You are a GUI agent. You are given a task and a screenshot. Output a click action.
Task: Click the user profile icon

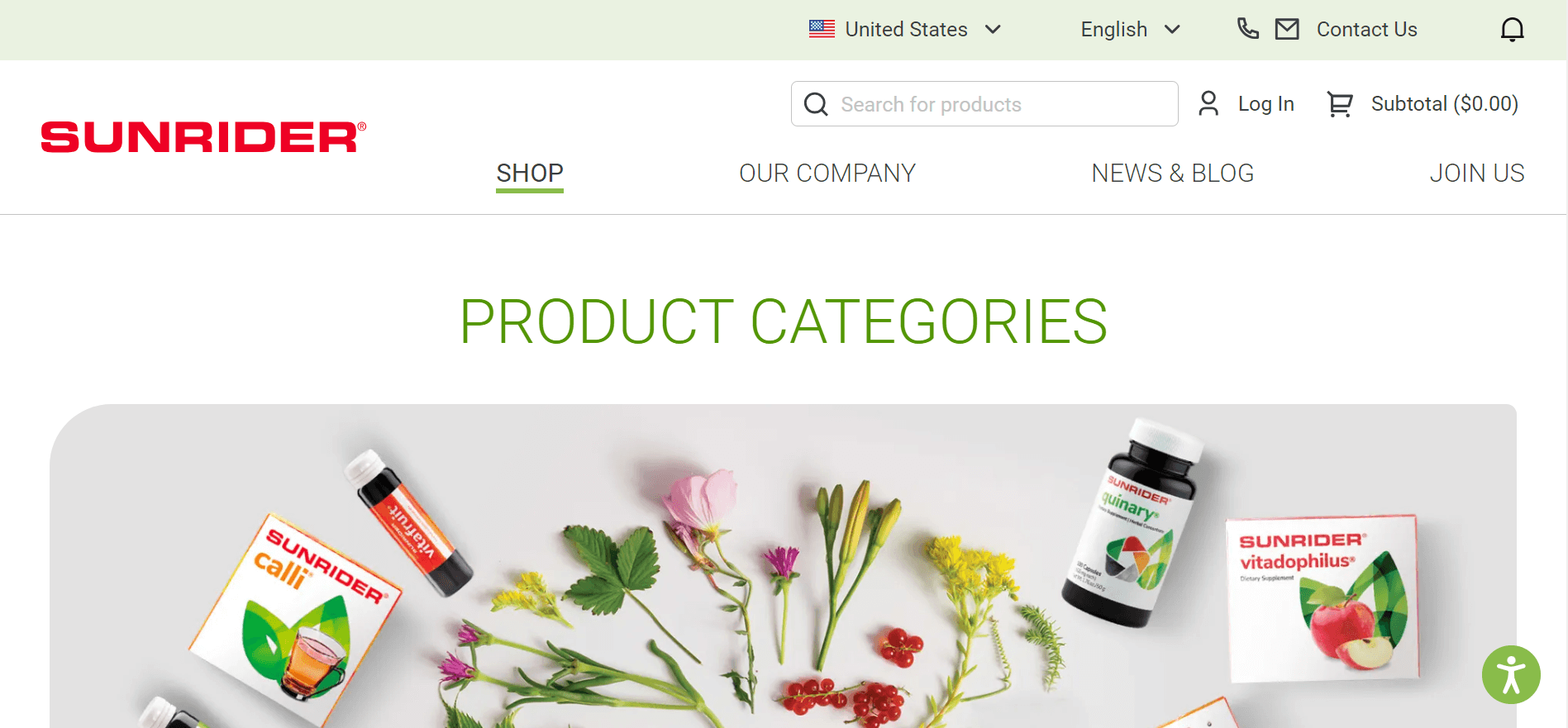pyautogui.click(x=1208, y=103)
